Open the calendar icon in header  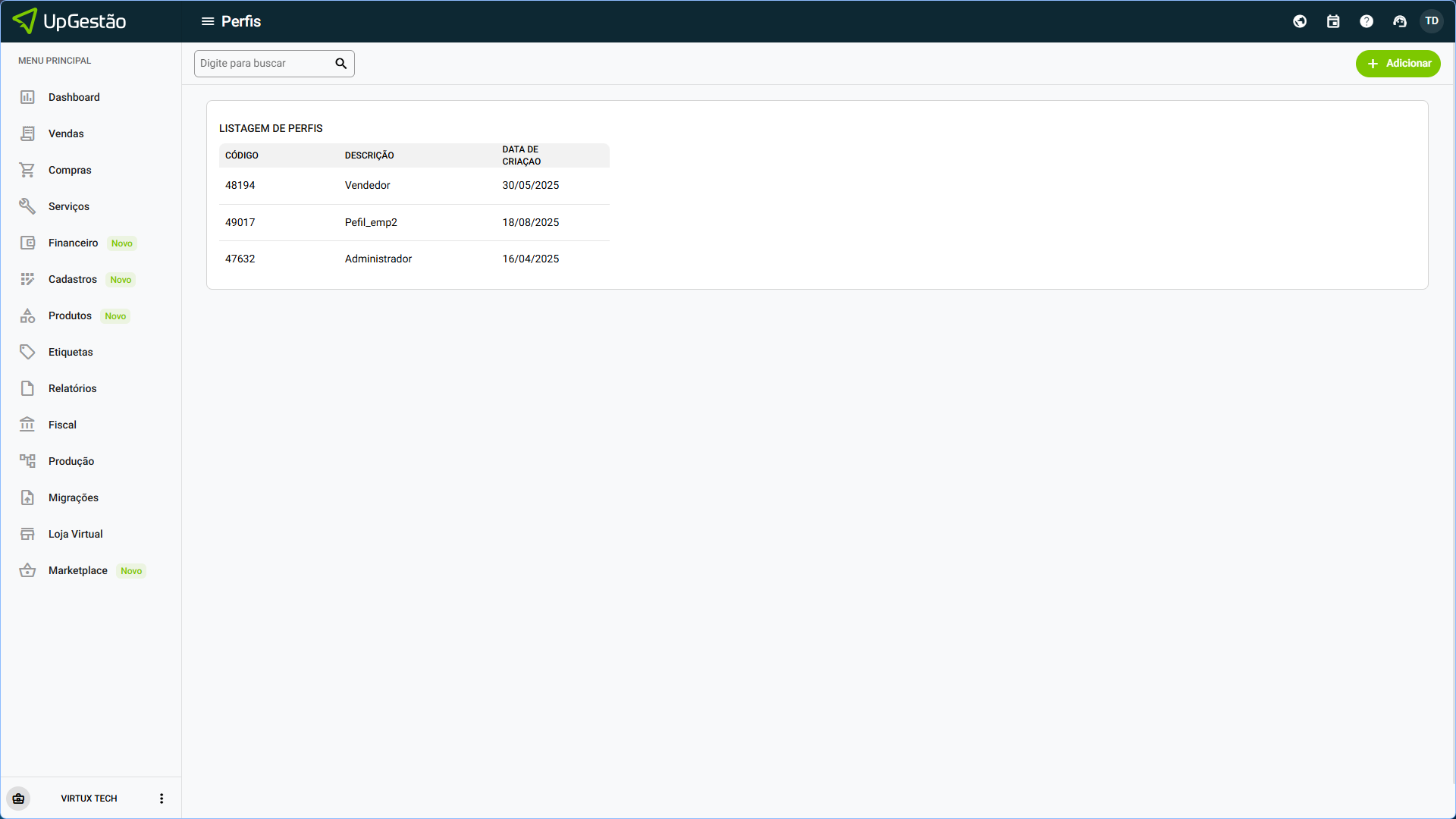pyautogui.click(x=1333, y=21)
